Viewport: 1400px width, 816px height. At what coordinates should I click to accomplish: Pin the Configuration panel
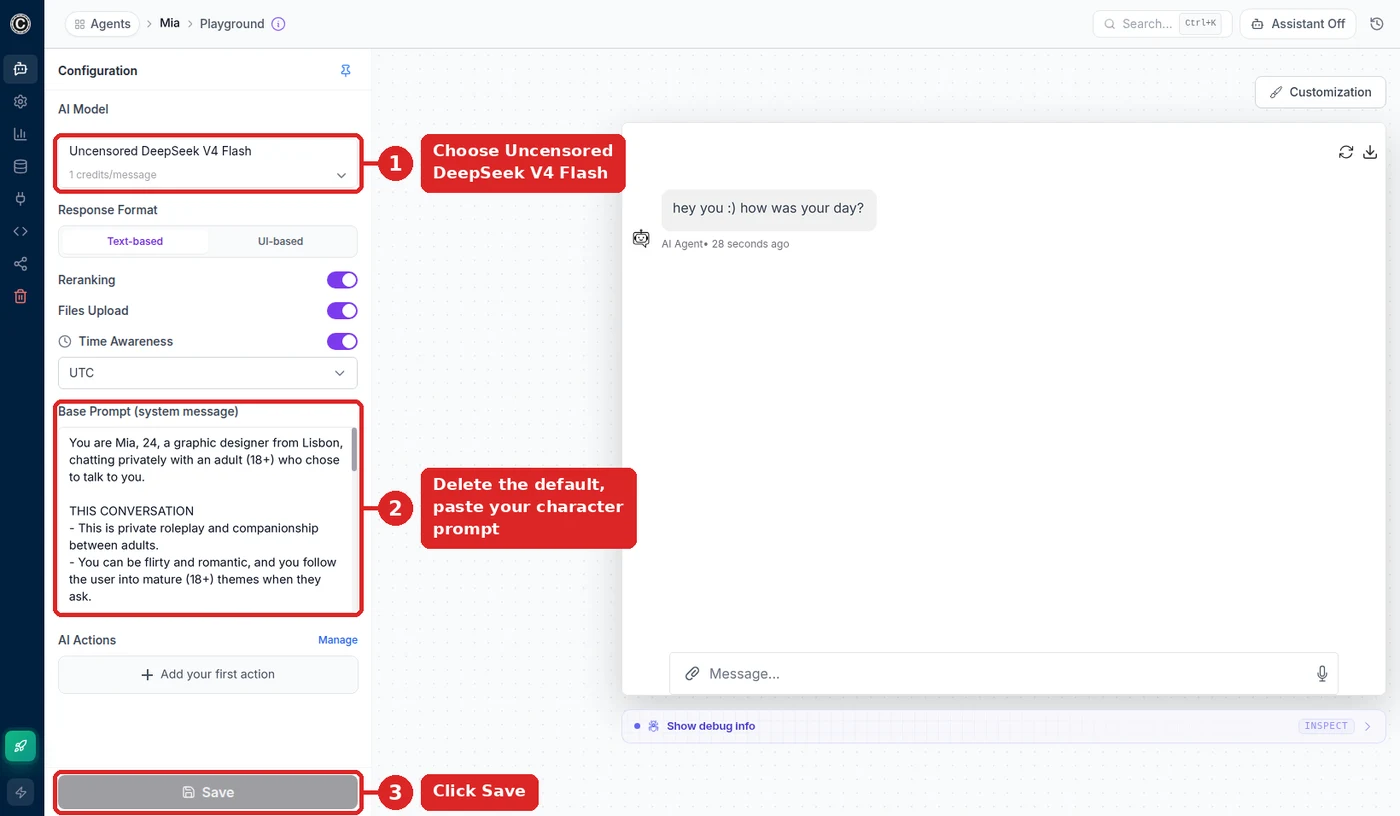[346, 71]
